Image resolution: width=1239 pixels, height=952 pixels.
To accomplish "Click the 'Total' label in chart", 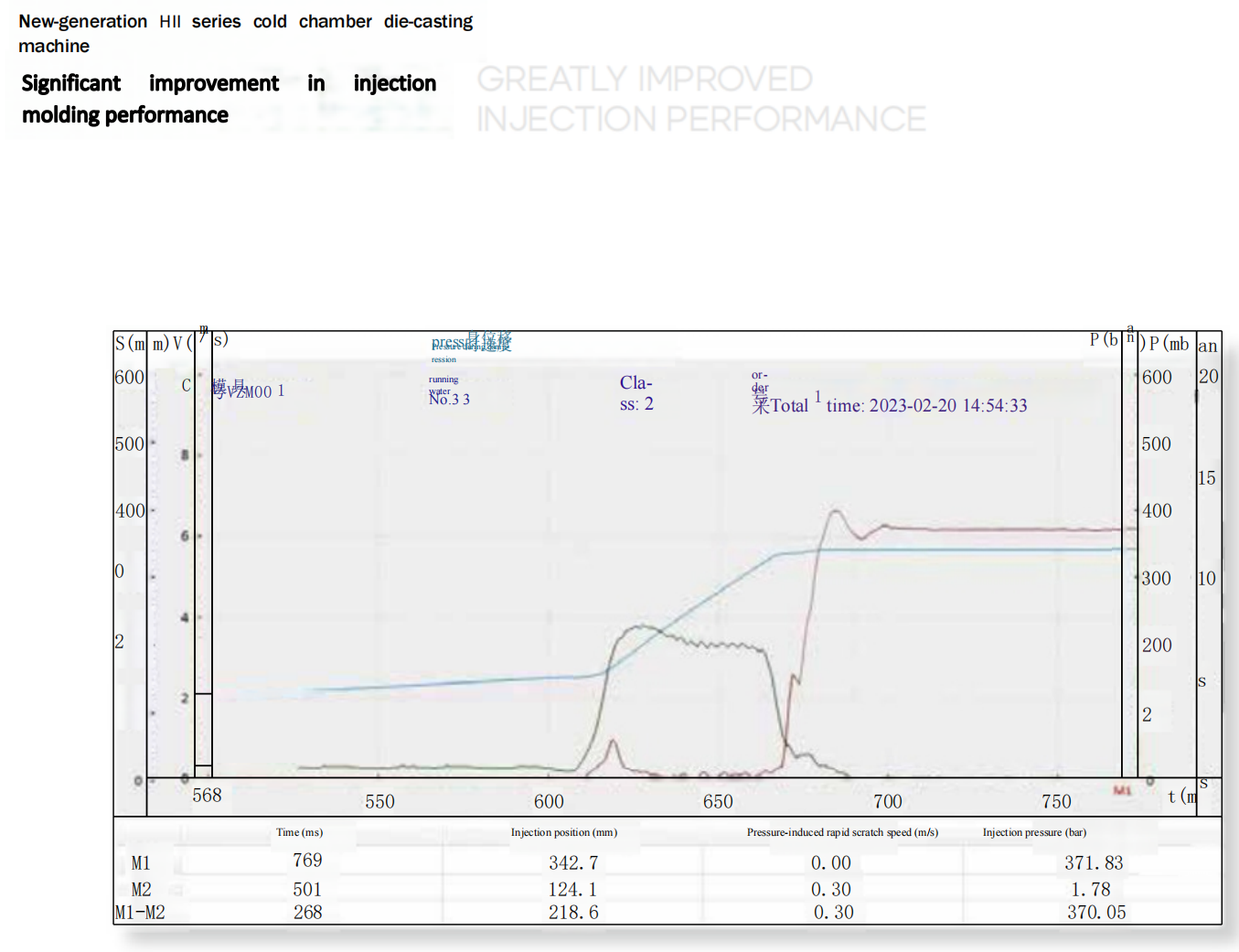I will (x=790, y=405).
